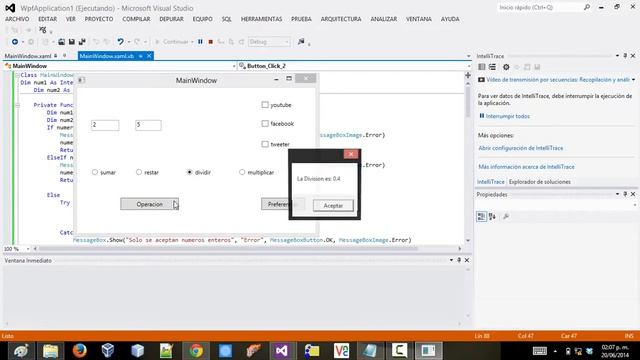Viewport: 640px width, 360px height.
Task: Open file using toolbar open icon
Action: tap(61, 42)
